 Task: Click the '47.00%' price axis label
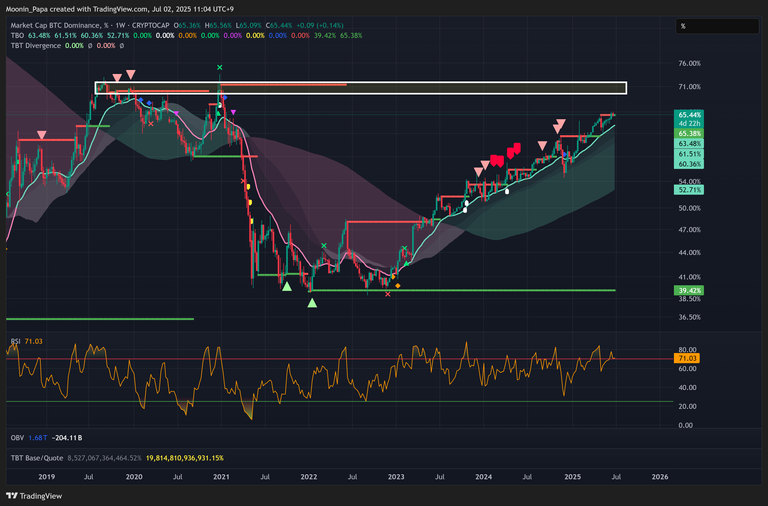689,230
